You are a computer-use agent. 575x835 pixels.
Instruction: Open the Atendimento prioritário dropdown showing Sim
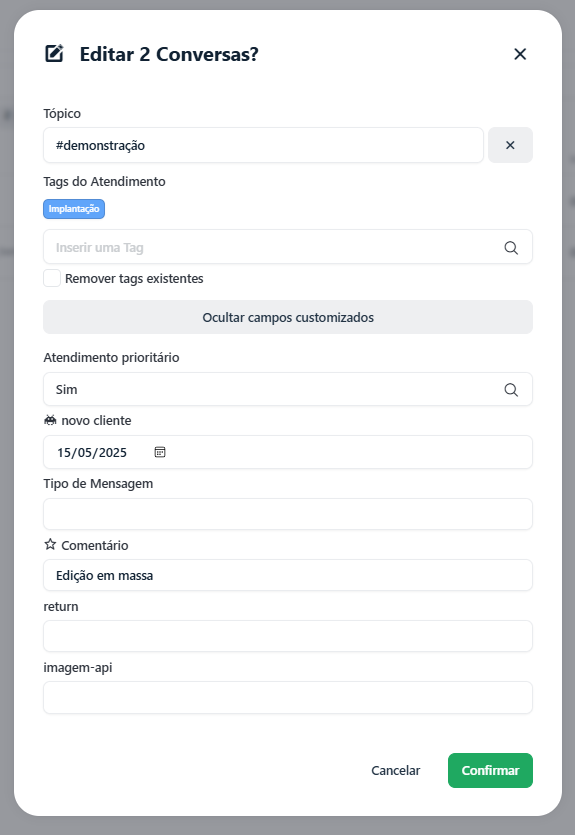[x=288, y=389]
